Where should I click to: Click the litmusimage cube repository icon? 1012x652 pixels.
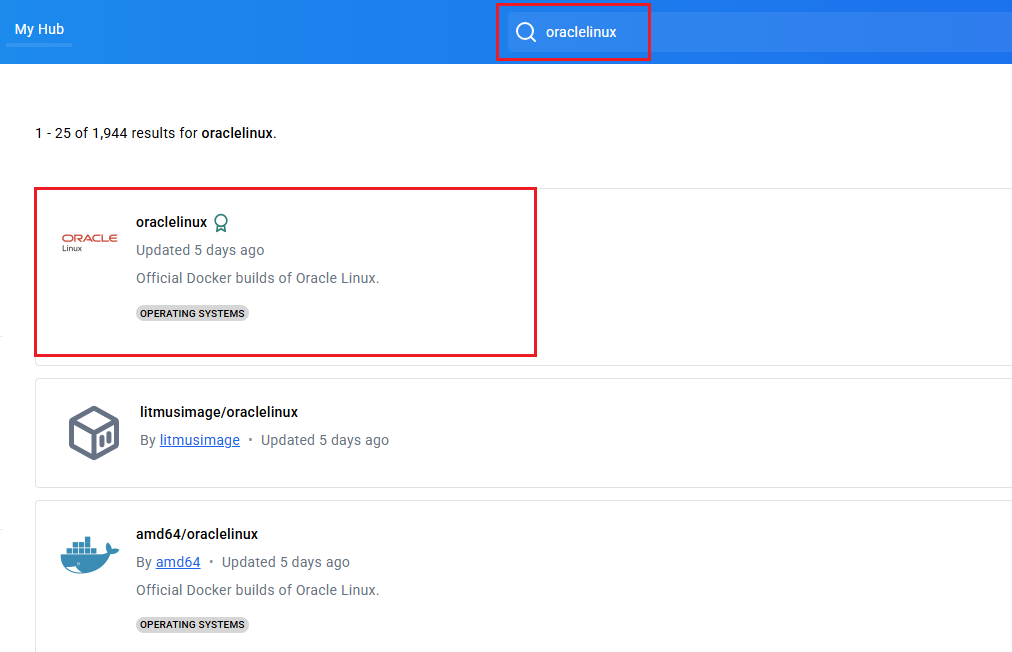click(94, 433)
